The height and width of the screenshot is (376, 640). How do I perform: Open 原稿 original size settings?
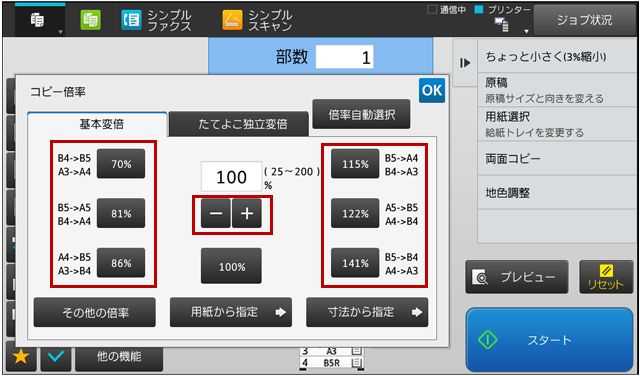(x=557, y=90)
